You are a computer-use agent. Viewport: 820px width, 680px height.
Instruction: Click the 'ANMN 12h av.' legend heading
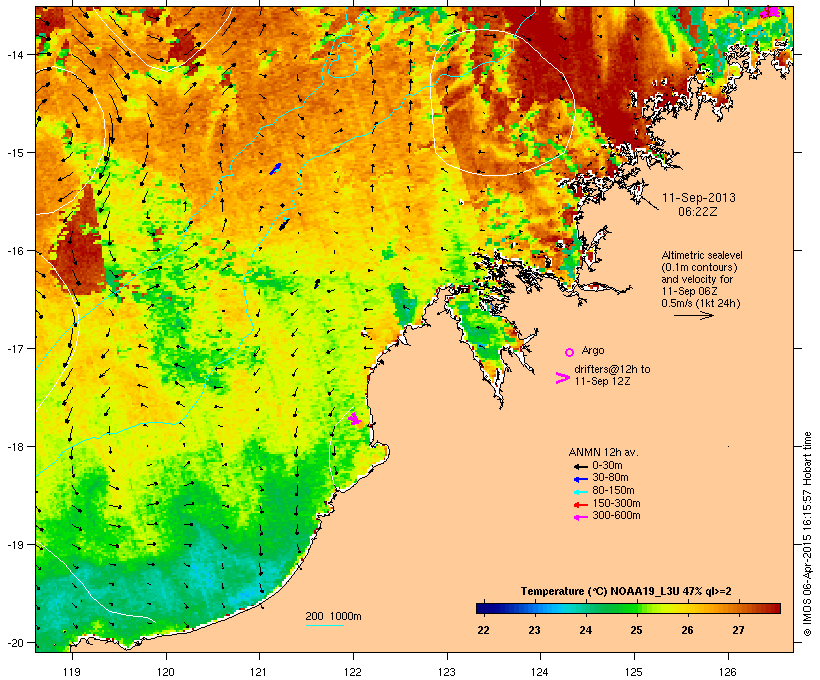click(x=603, y=452)
